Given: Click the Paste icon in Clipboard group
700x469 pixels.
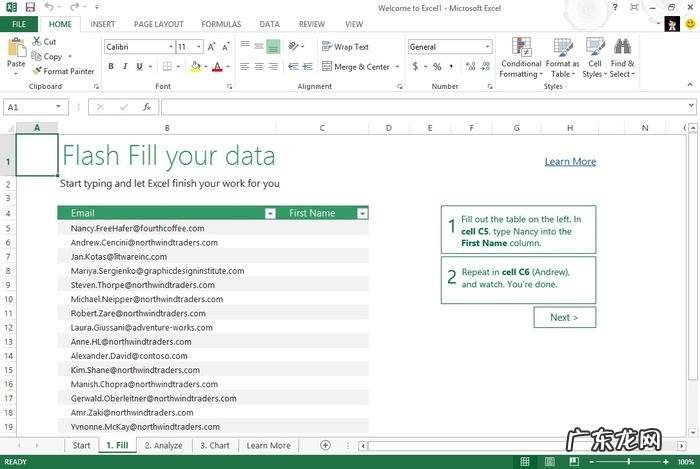Looking at the screenshot, I should click(16, 48).
